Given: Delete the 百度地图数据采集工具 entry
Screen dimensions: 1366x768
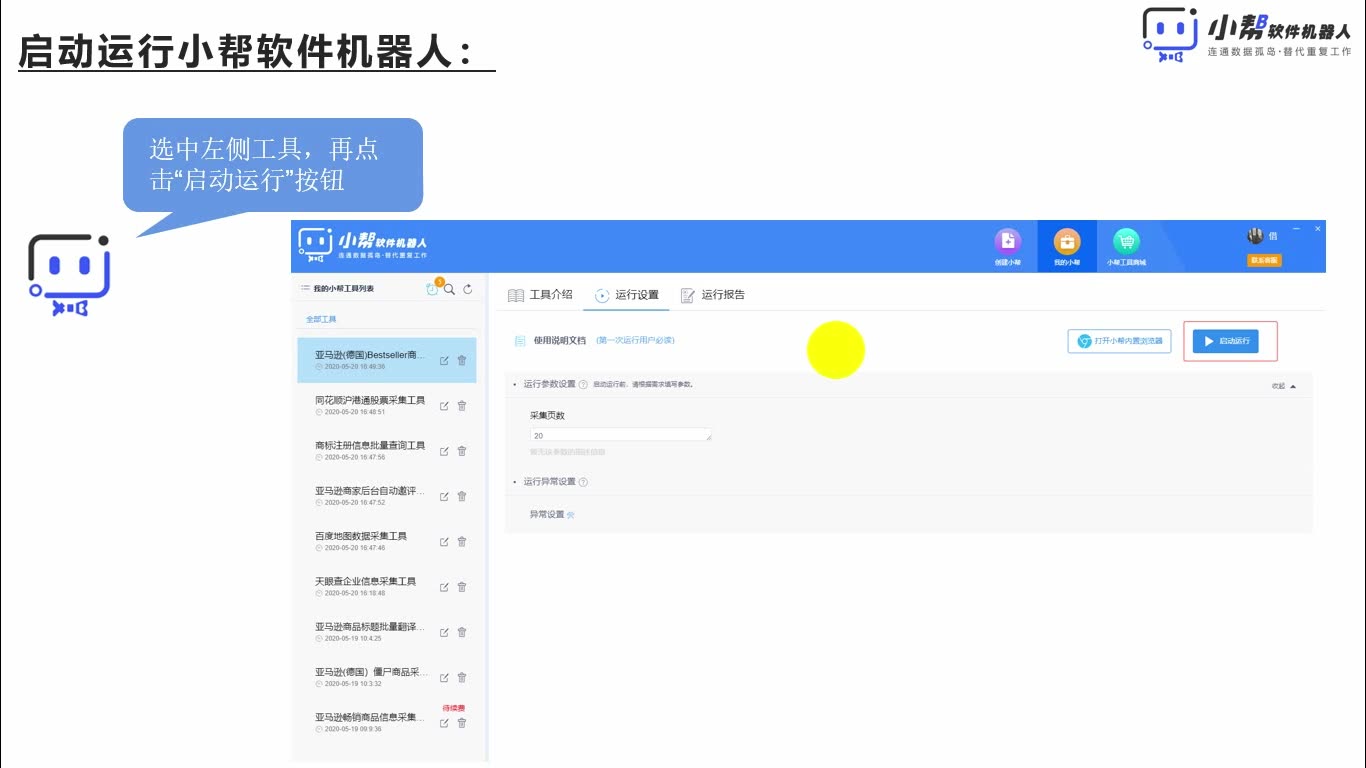Looking at the screenshot, I should 462,542.
